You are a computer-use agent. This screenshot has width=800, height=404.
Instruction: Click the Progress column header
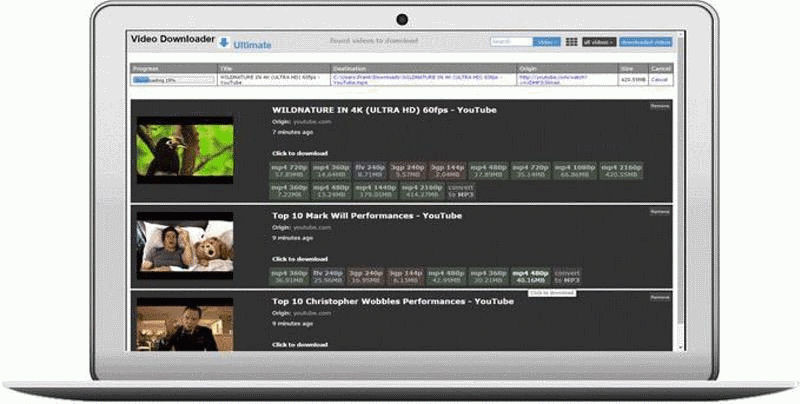pos(174,68)
